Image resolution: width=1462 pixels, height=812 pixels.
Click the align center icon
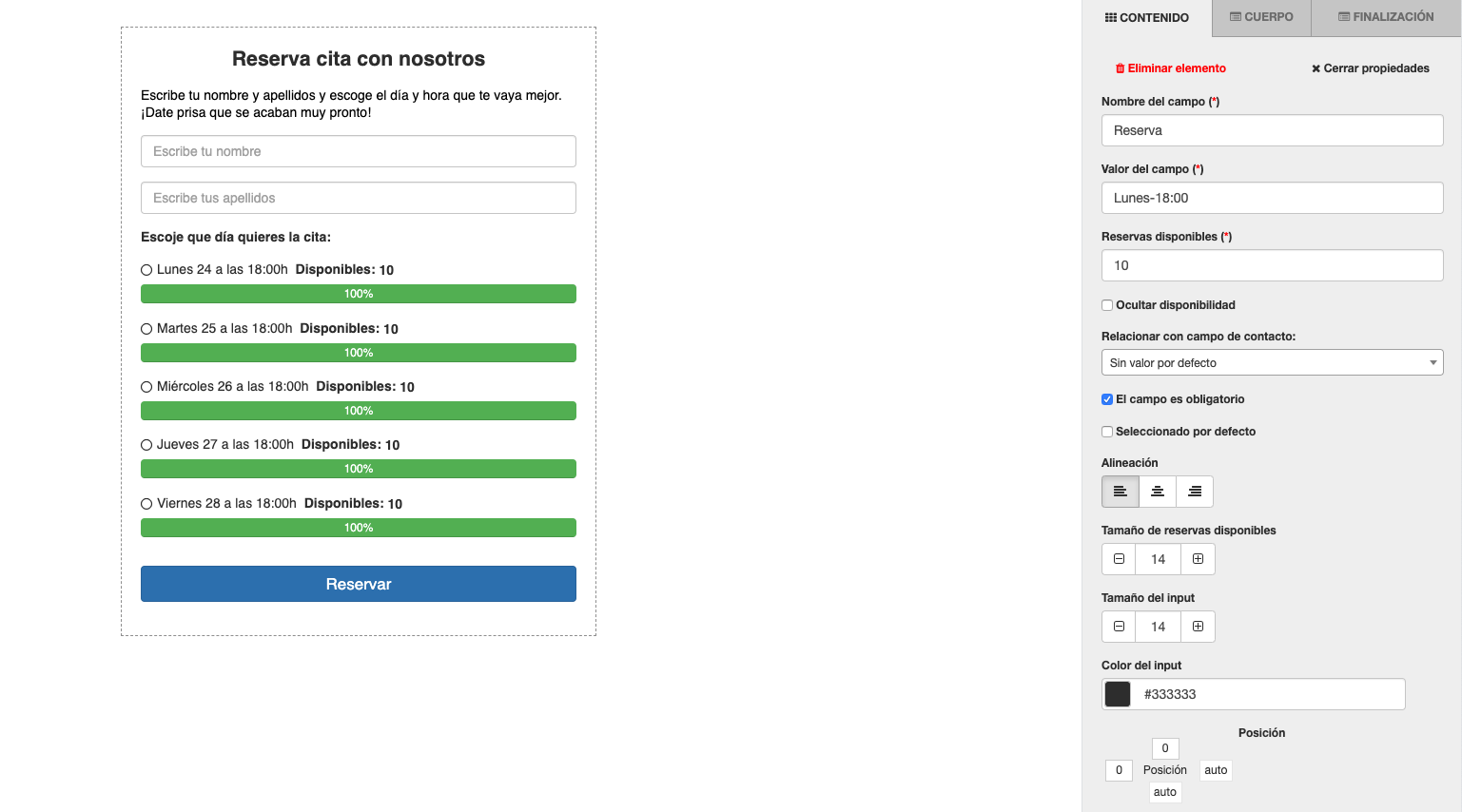click(1158, 492)
